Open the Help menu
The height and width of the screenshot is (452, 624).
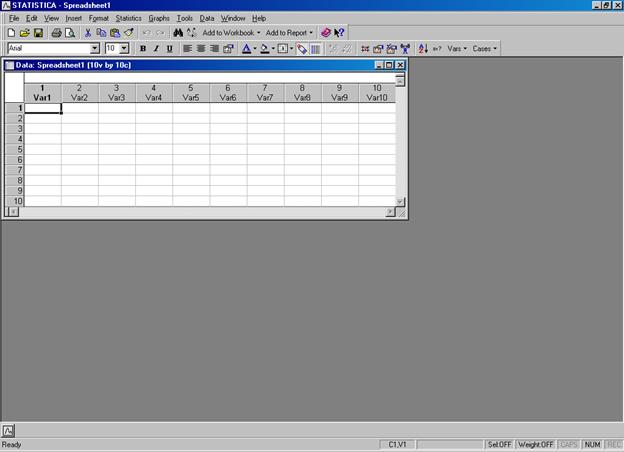(259, 18)
